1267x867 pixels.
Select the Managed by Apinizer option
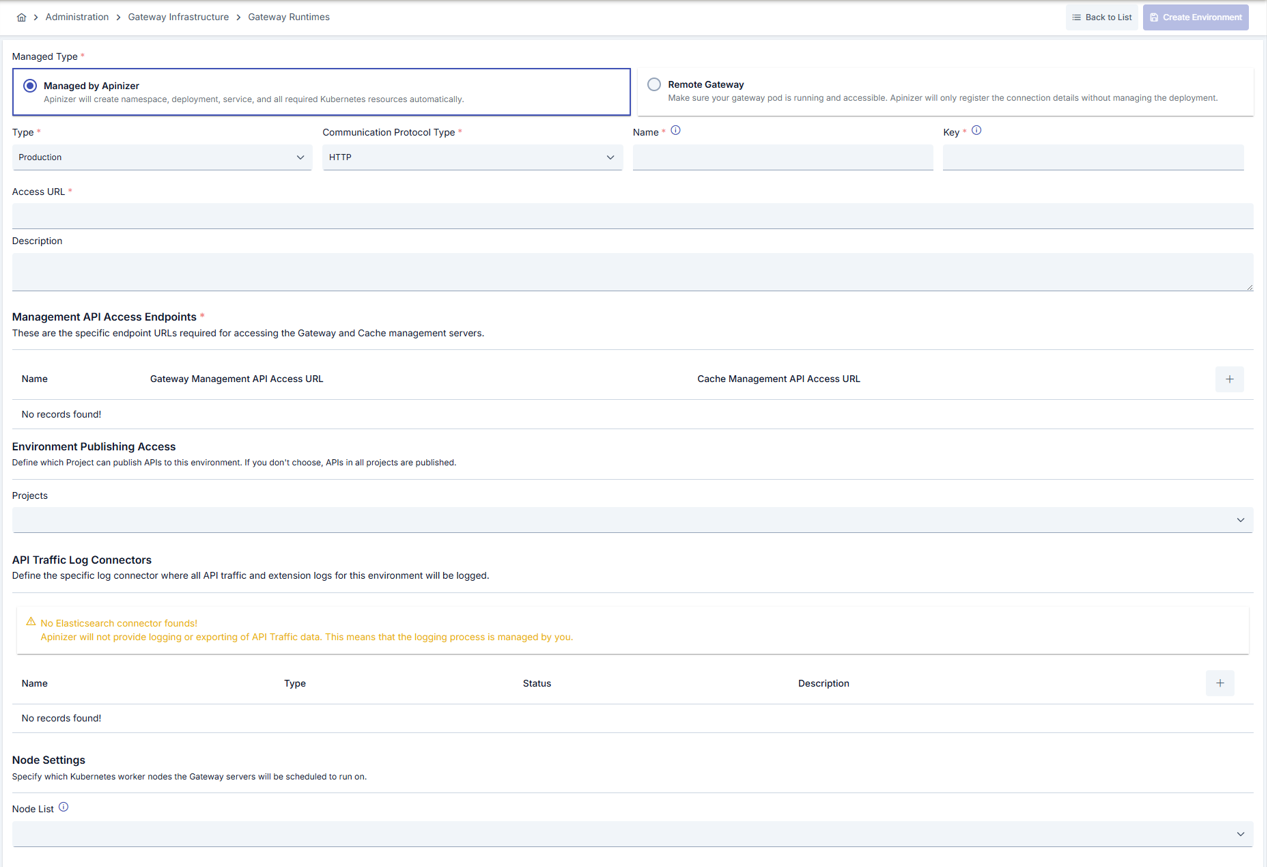[29, 84]
